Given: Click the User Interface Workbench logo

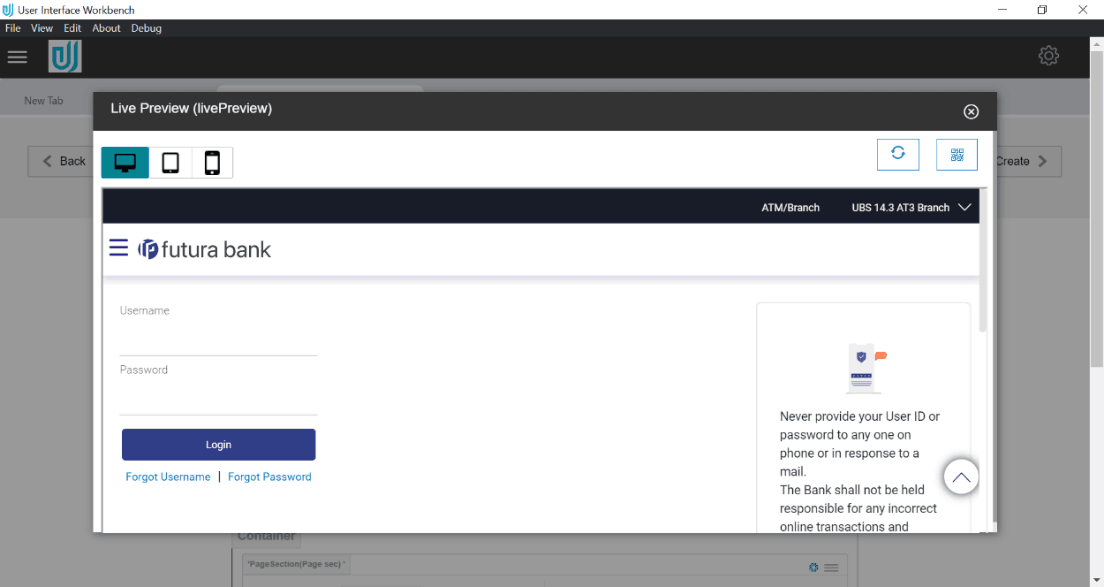Looking at the screenshot, I should 64,56.
